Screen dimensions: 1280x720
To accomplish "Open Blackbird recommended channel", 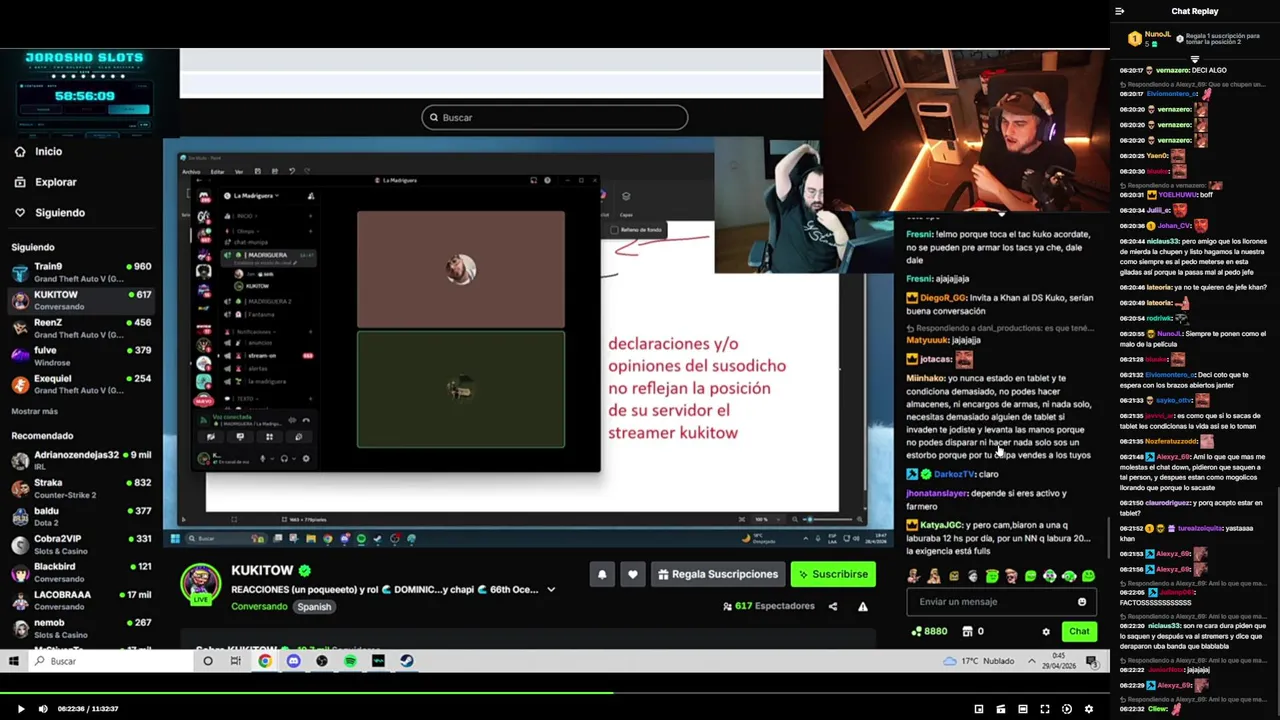I will pos(81,572).
